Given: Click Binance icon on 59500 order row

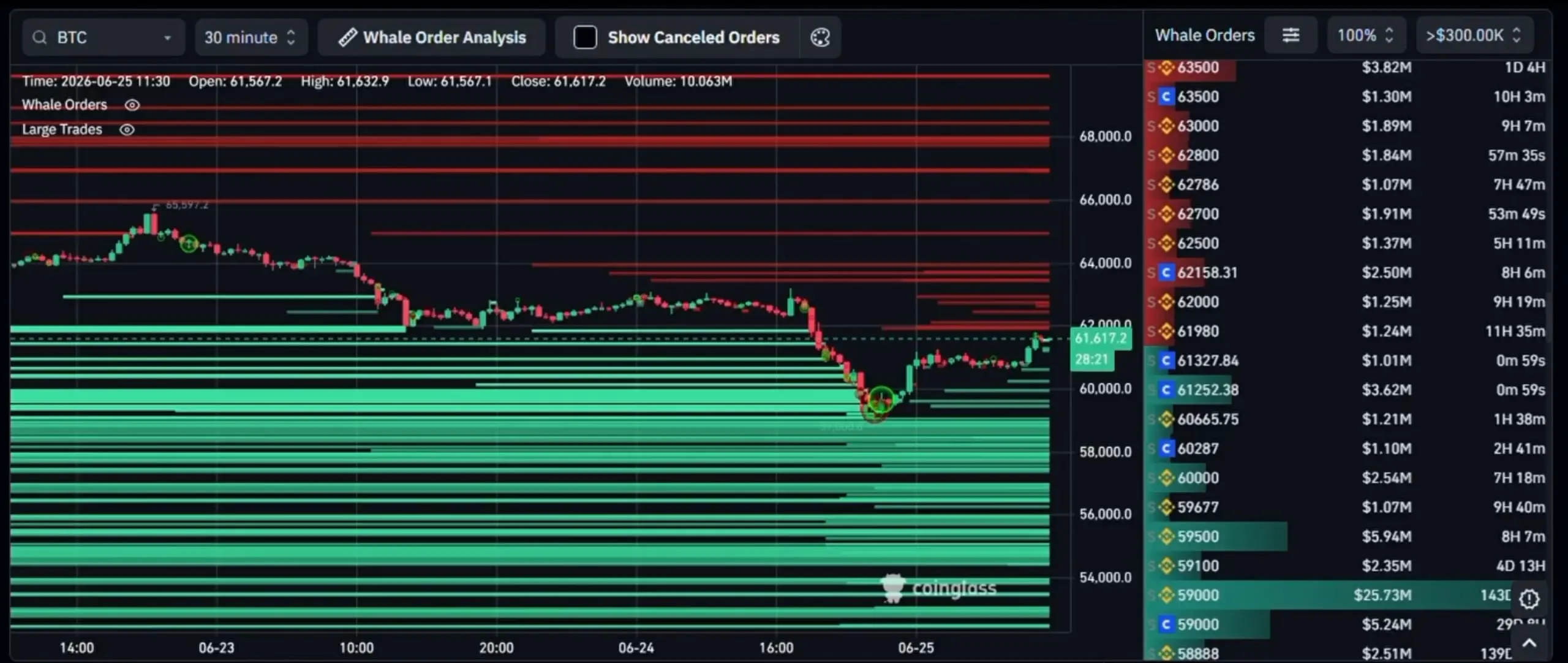Looking at the screenshot, I should [x=1166, y=537].
